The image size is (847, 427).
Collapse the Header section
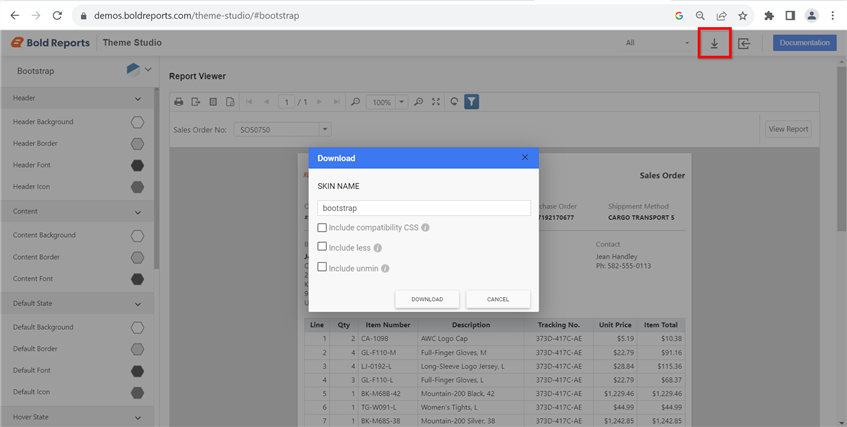[x=138, y=99]
